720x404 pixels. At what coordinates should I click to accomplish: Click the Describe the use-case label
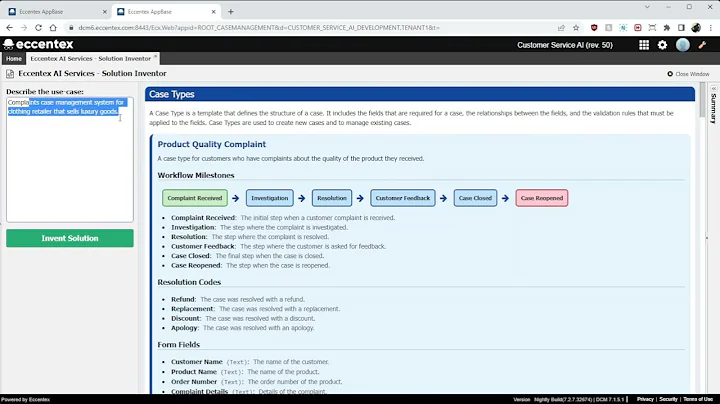click(x=45, y=91)
